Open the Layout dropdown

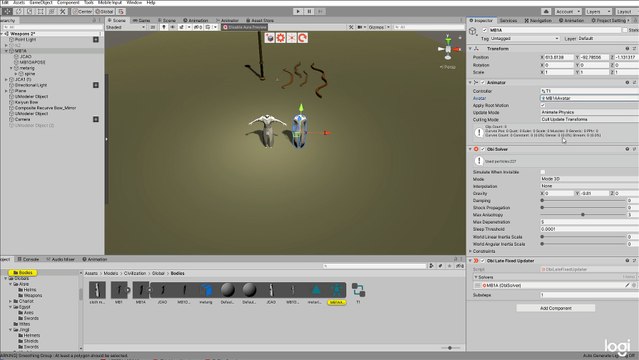[x=626, y=11]
